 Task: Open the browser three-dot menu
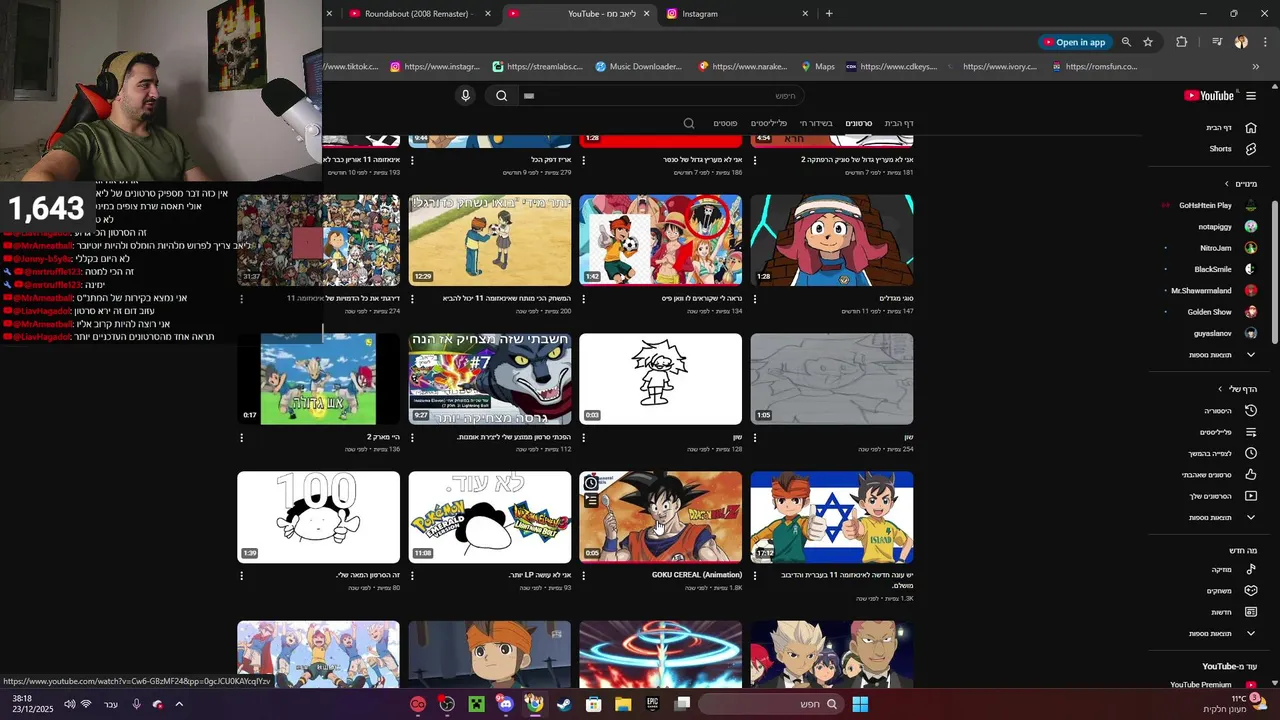tap(1265, 42)
